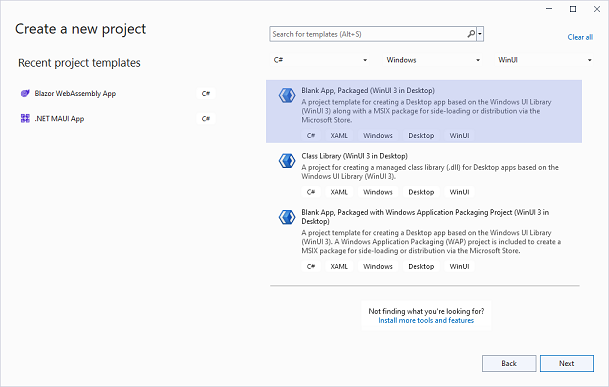Viewport: 609px width, 387px height.
Task: Click C# tag under Blank App, Packaged template
Action: coord(311,136)
